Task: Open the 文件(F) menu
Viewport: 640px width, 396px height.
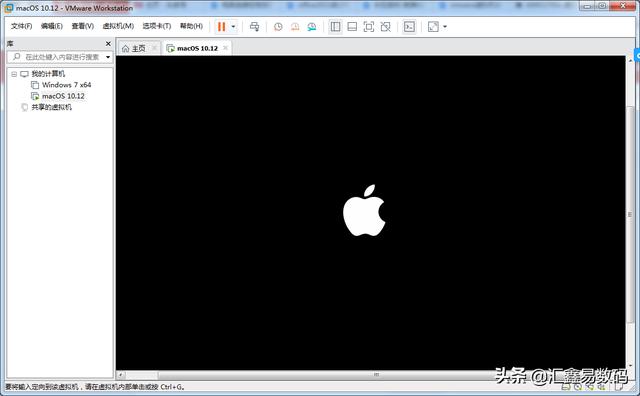Action: tap(21, 26)
